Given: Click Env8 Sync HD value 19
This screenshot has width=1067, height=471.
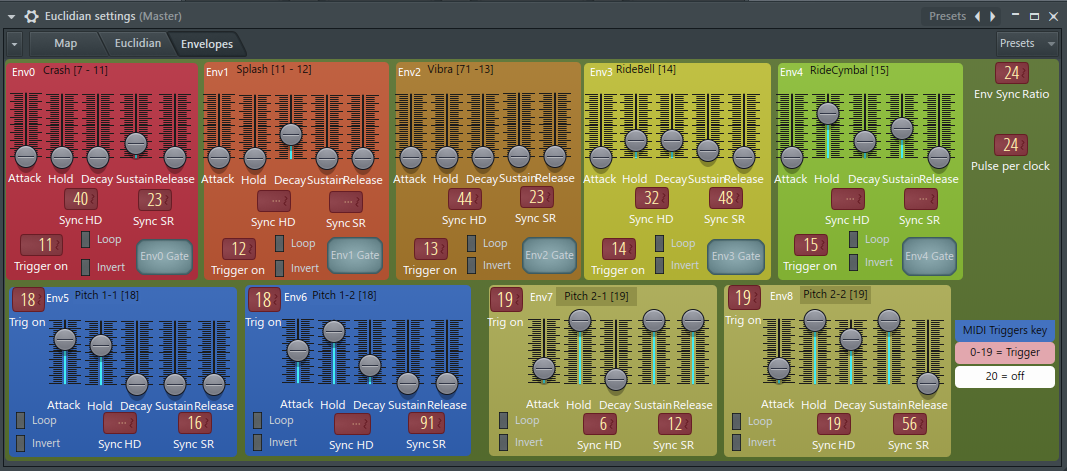Looking at the screenshot, I should 834,424.
